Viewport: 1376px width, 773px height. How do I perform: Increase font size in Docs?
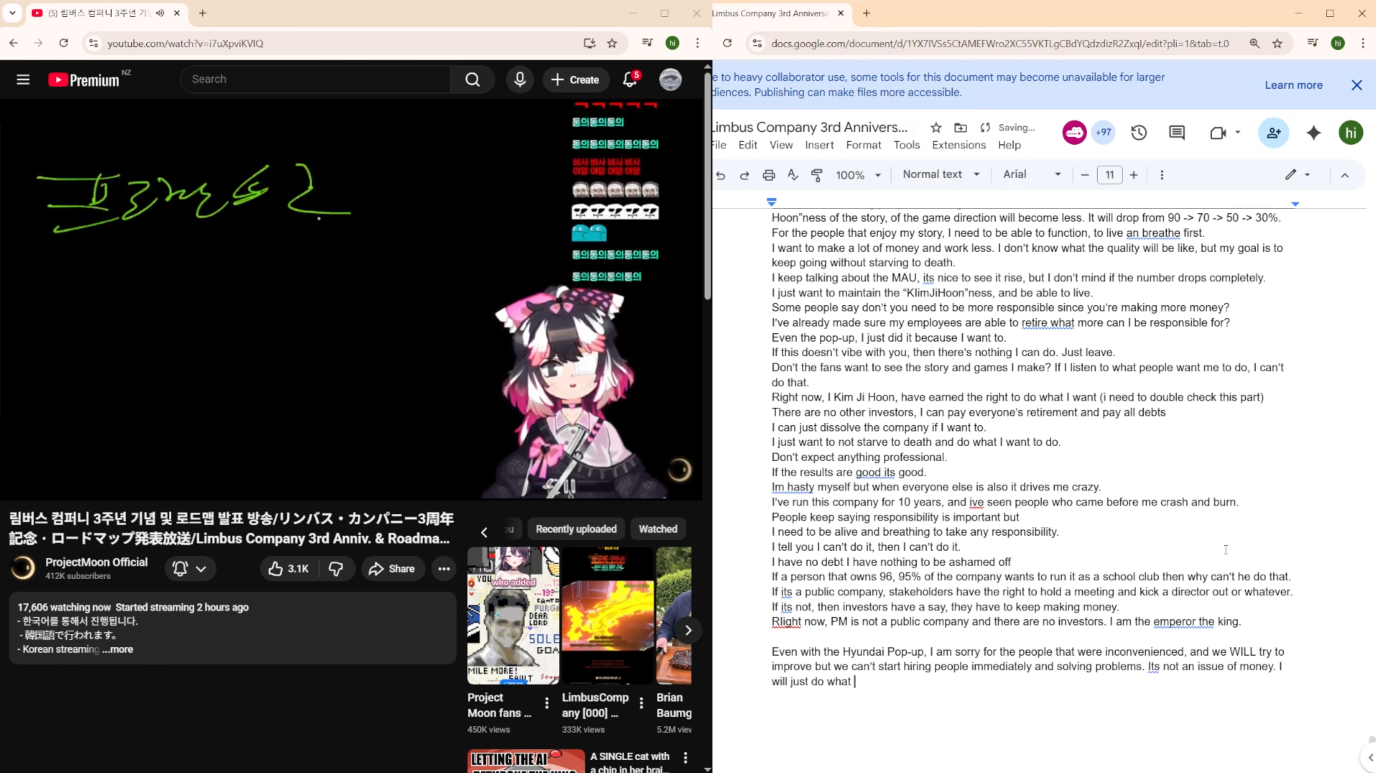1134,175
